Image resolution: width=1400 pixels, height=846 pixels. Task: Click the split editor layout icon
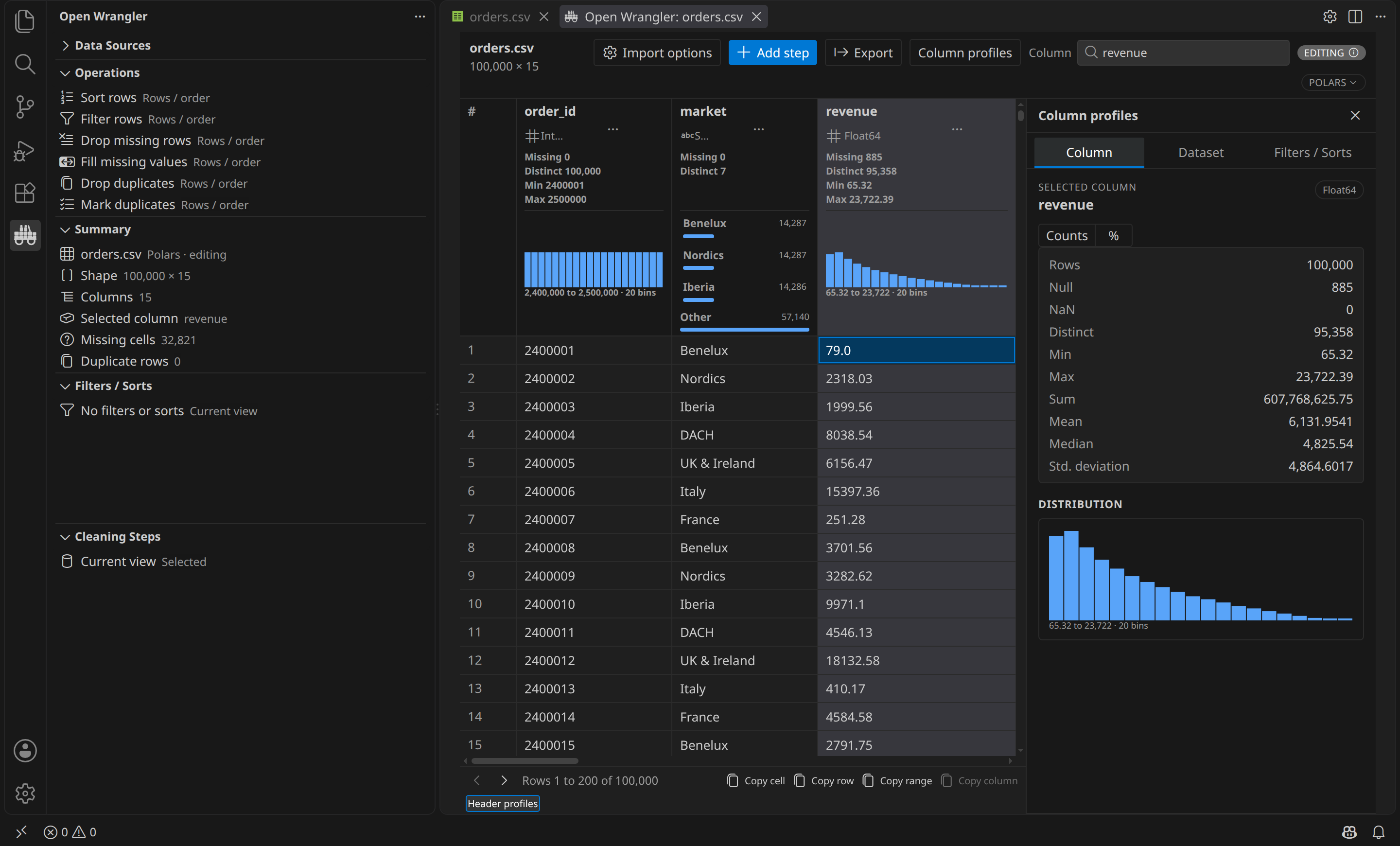tap(1354, 17)
